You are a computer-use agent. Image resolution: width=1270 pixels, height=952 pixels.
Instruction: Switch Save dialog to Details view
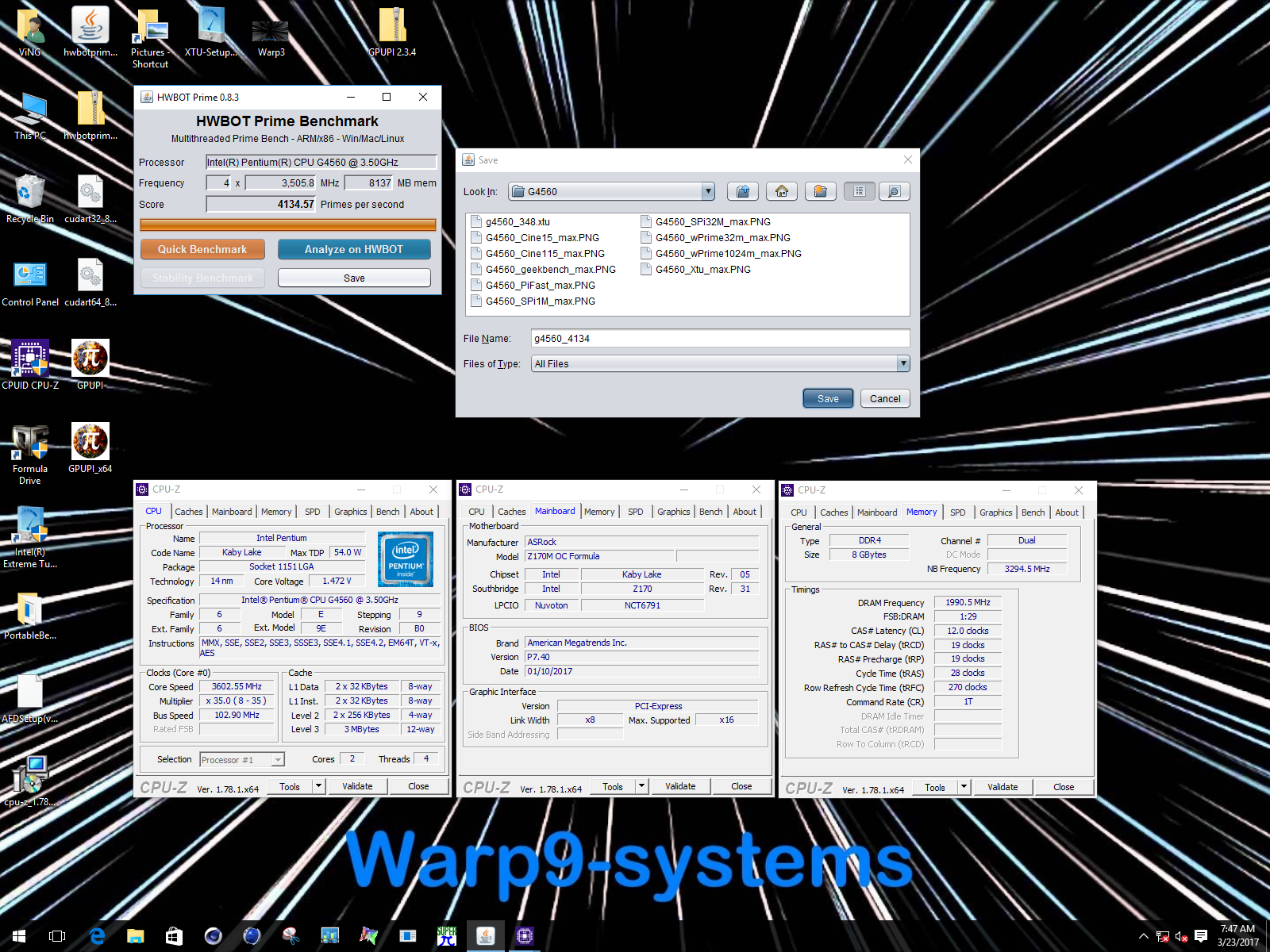coord(895,191)
